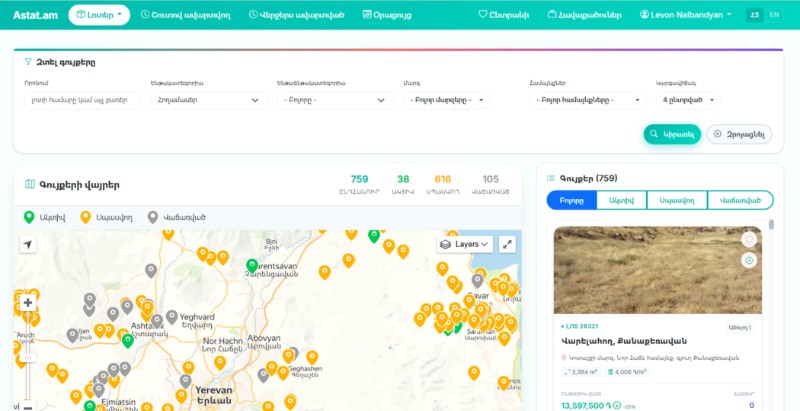Open the Վարելահող listing title
The image size is (800, 411).
(623, 341)
